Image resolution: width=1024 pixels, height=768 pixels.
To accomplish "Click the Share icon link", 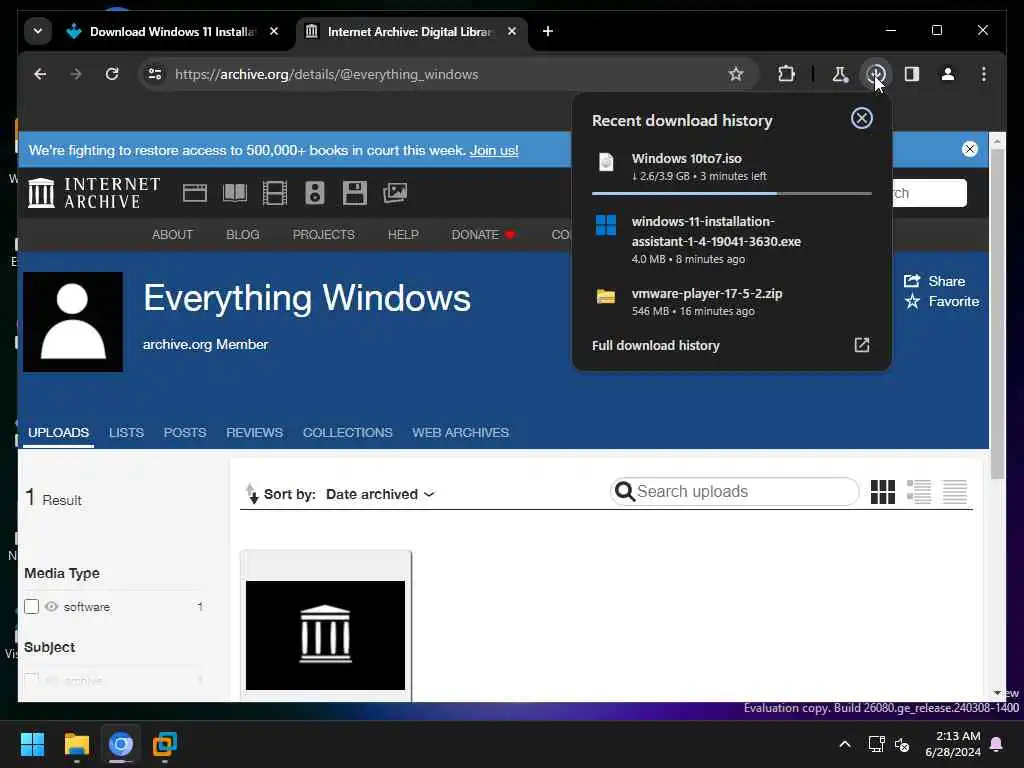I will (934, 281).
